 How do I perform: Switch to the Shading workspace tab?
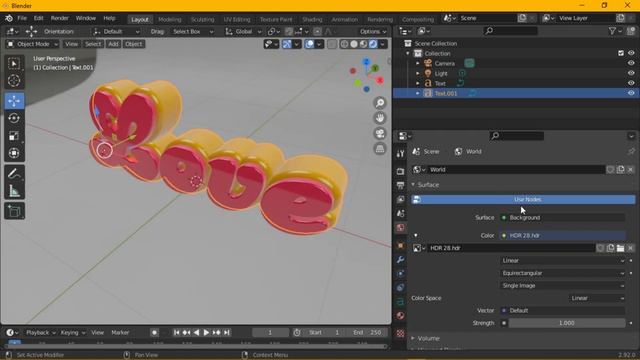312,19
